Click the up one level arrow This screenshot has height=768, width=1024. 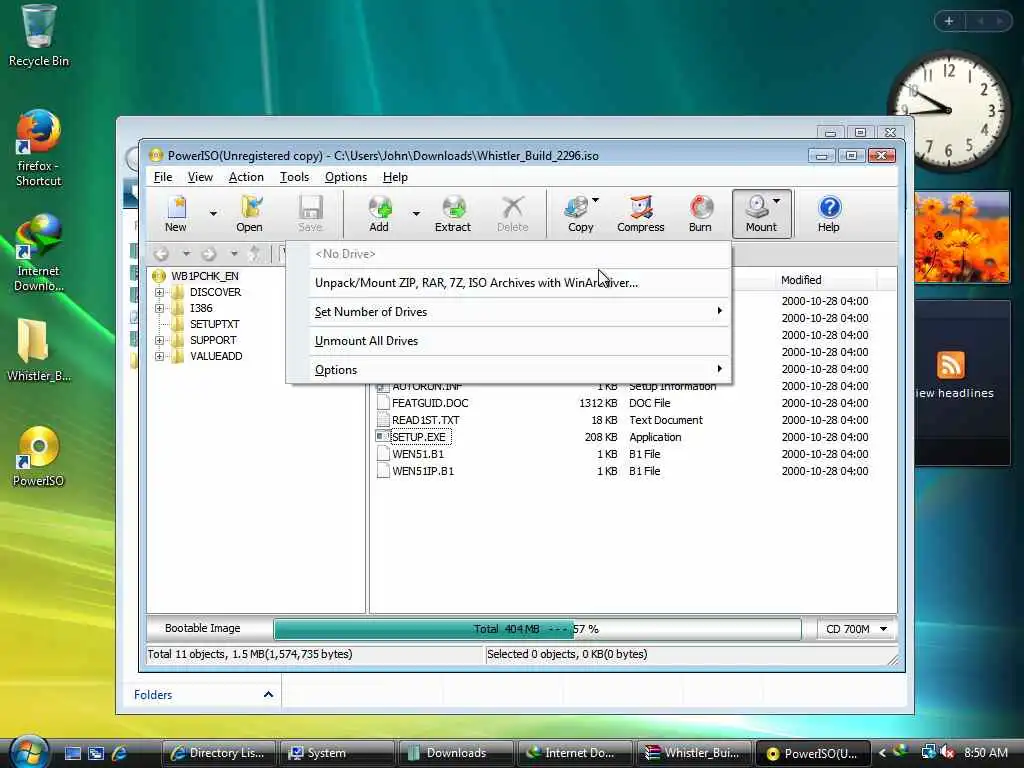[x=255, y=253]
